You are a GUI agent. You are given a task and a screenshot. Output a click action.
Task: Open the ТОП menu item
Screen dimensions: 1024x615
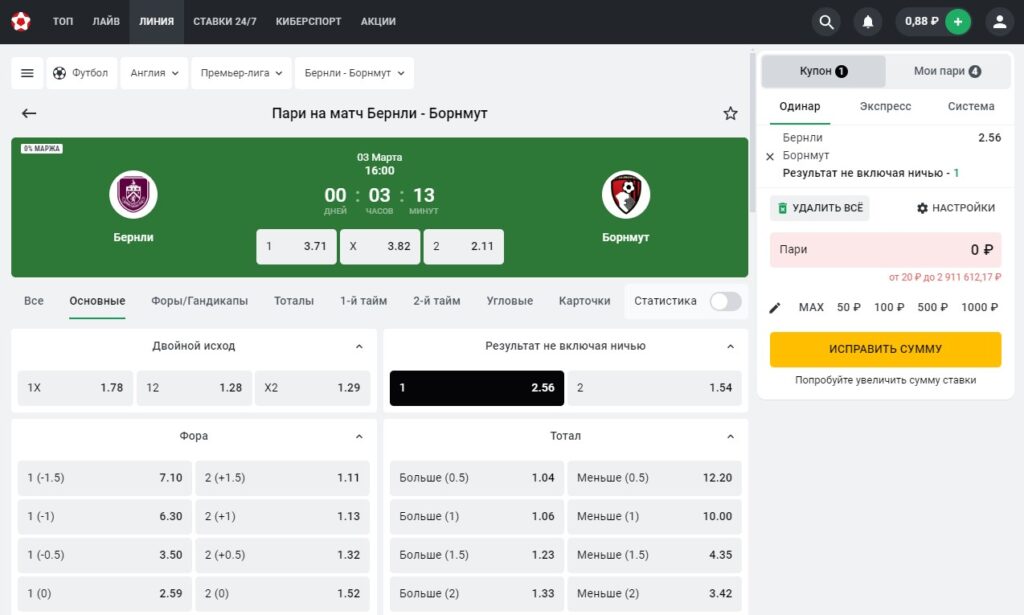[63, 22]
